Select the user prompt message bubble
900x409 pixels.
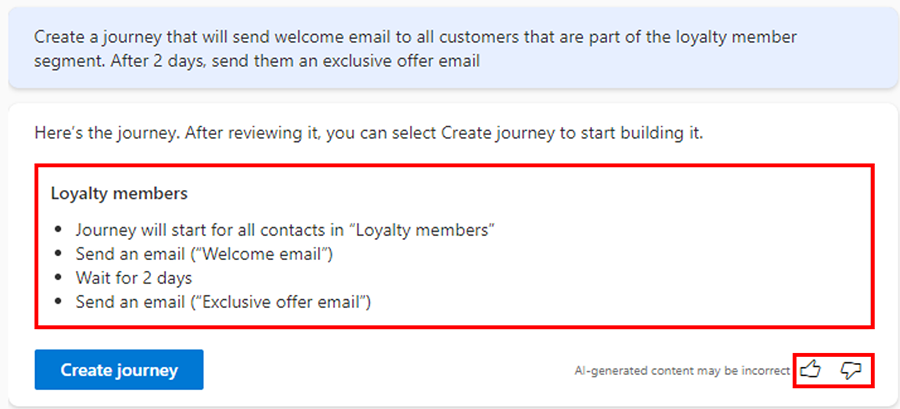[x=450, y=48]
